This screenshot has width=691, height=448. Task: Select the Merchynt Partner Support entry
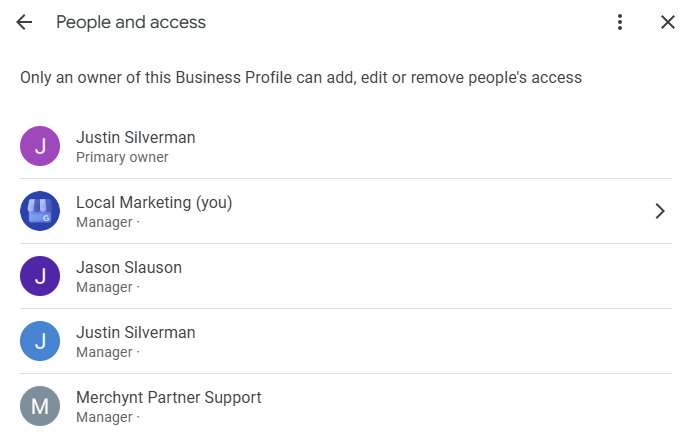coord(346,406)
